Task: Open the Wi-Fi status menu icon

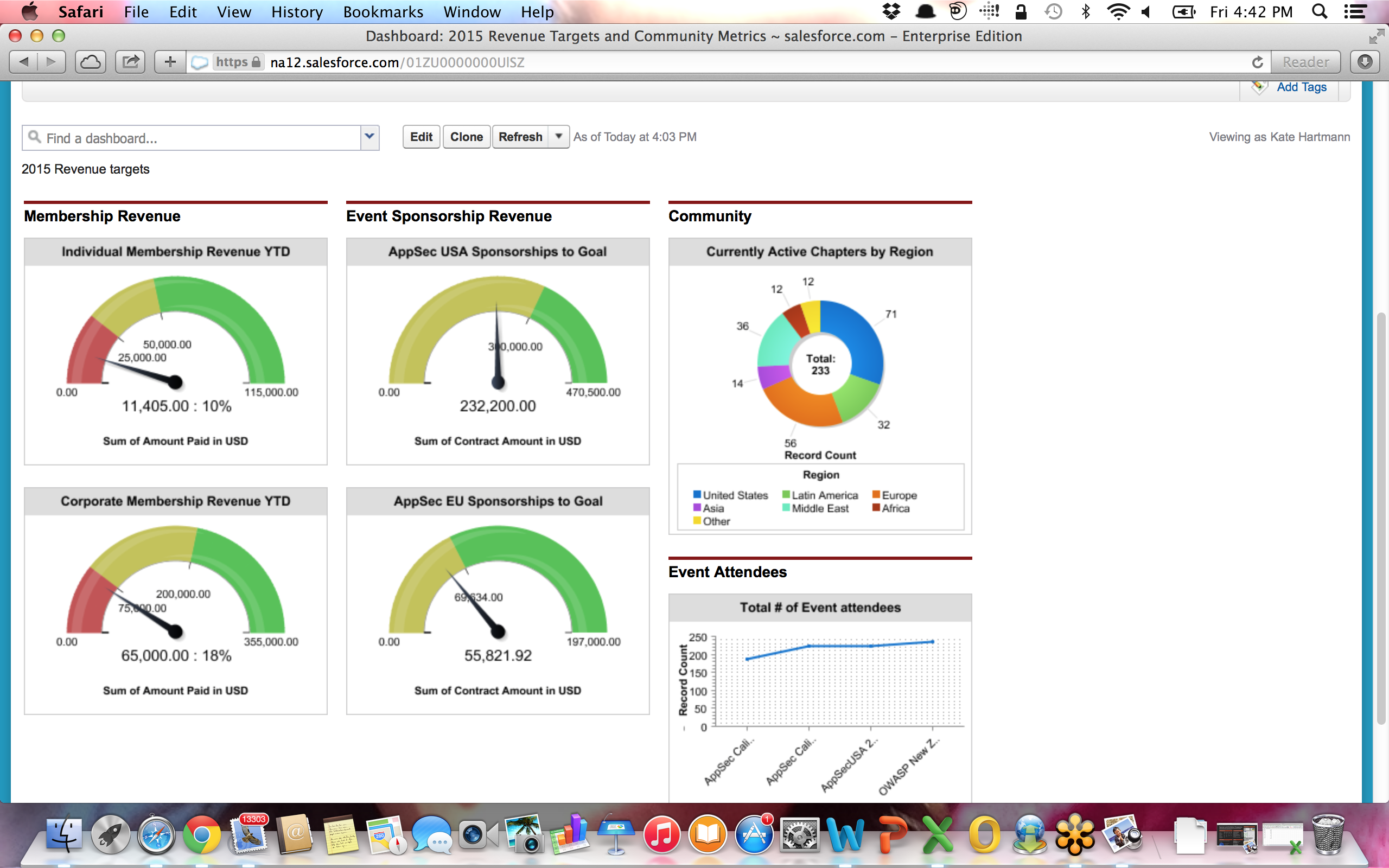Action: [1118, 12]
